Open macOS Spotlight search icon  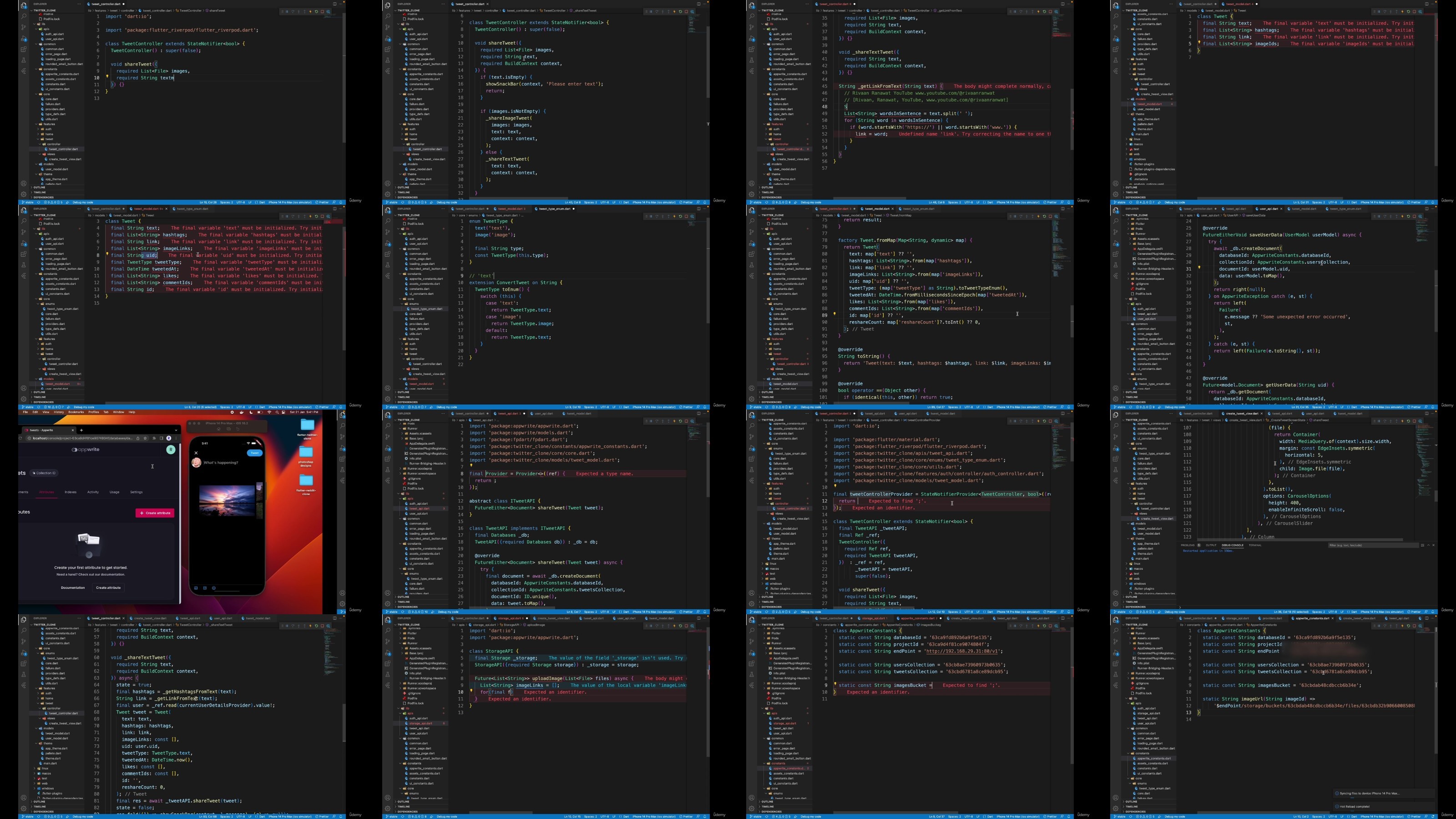pyautogui.click(x=277, y=412)
